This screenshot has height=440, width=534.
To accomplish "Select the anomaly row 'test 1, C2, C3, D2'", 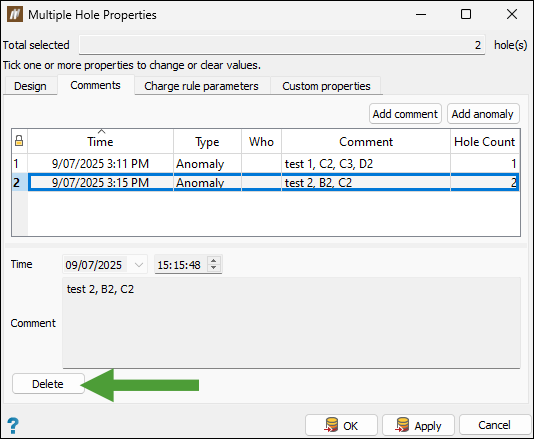I will [x=266, y=164].
